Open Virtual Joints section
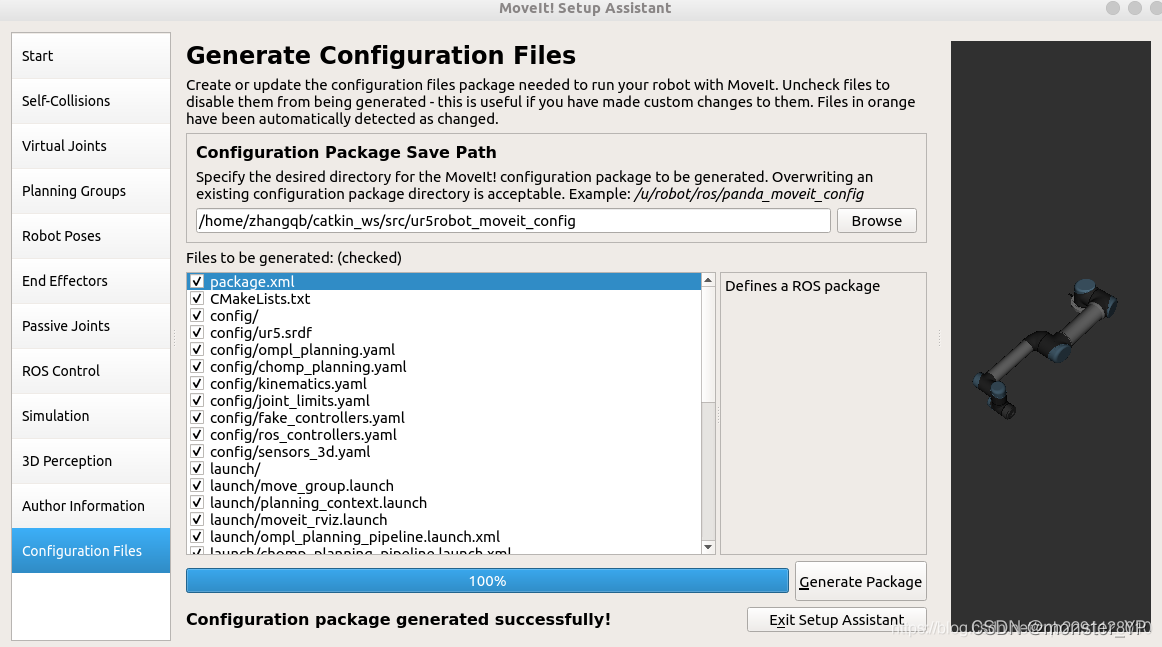The width and height of the screenshot is (1162, 647). 90,146
